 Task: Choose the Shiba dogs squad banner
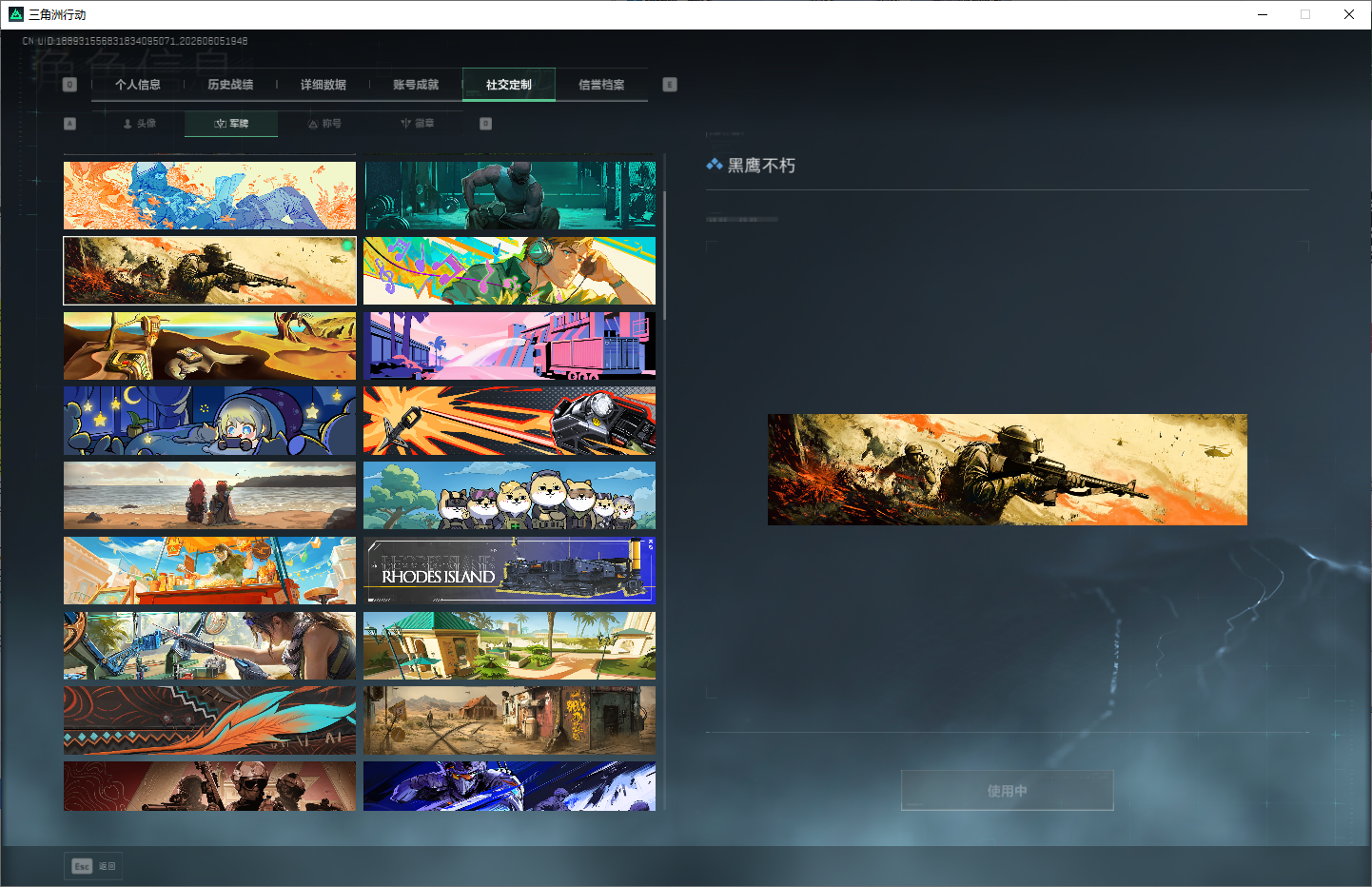pyautogui.click(x=509, y=496)
